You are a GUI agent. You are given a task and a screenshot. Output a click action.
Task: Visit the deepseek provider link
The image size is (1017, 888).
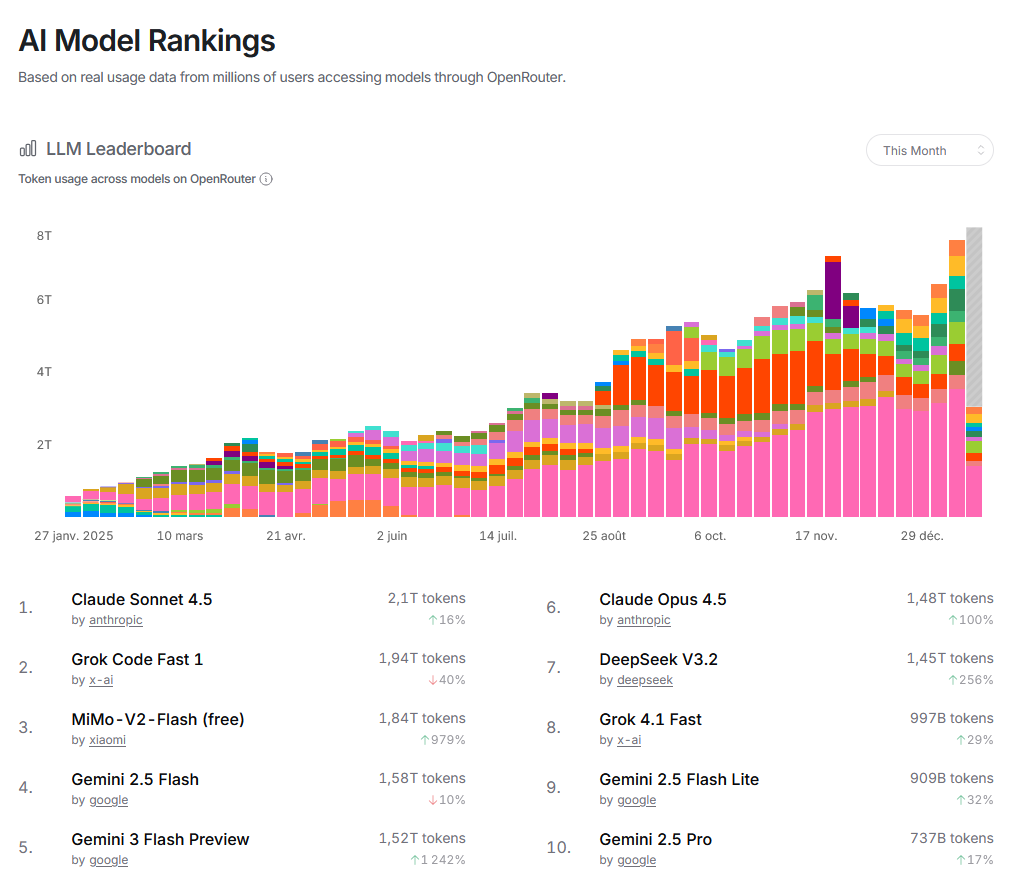click(644, 680)
